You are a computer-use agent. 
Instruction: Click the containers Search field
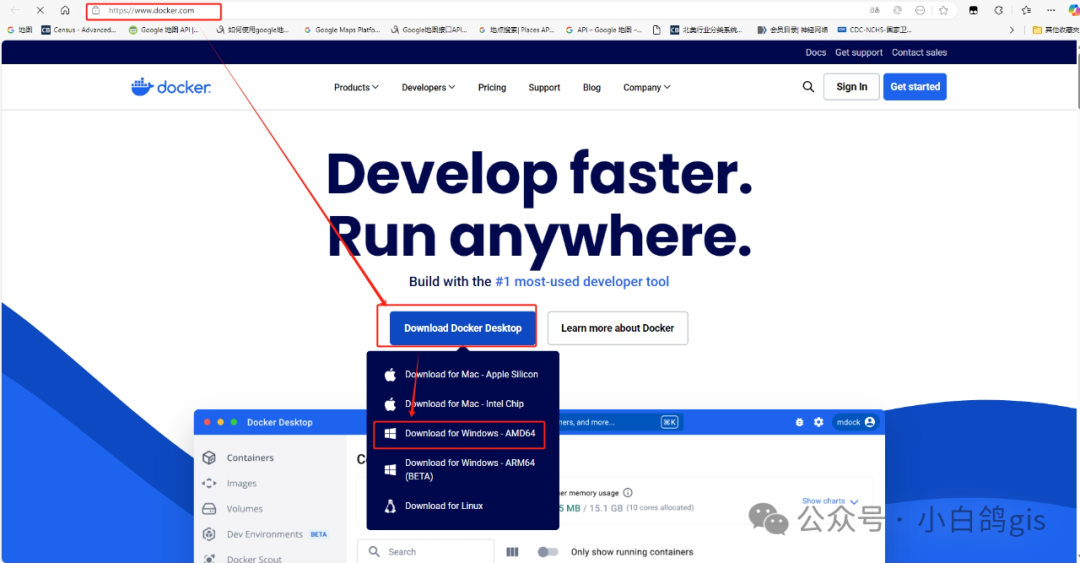[x=425, y=551]
